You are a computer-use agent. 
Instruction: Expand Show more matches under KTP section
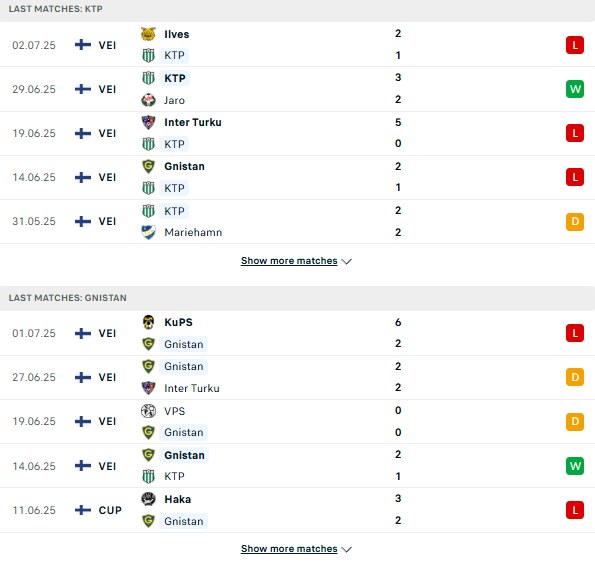coord(289,261)
